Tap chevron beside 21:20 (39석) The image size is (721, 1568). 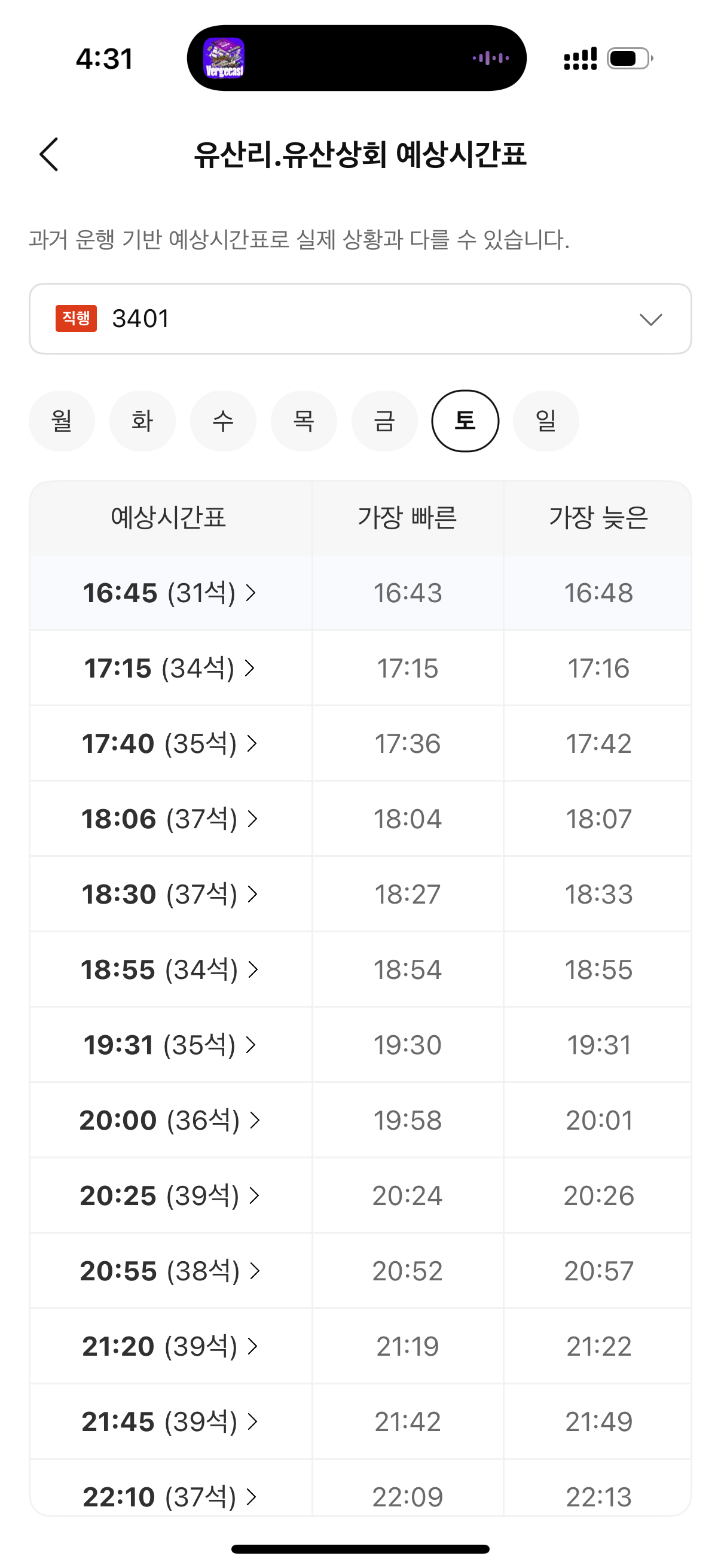pyautogui.click(x=252, y=1347)
